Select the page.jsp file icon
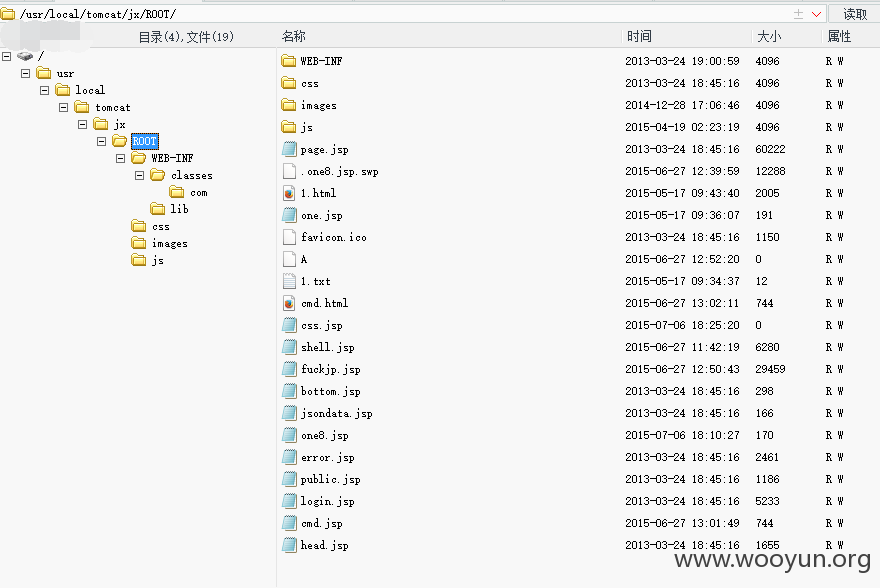The width and height of the screenshot is (880, 588). 289,149
